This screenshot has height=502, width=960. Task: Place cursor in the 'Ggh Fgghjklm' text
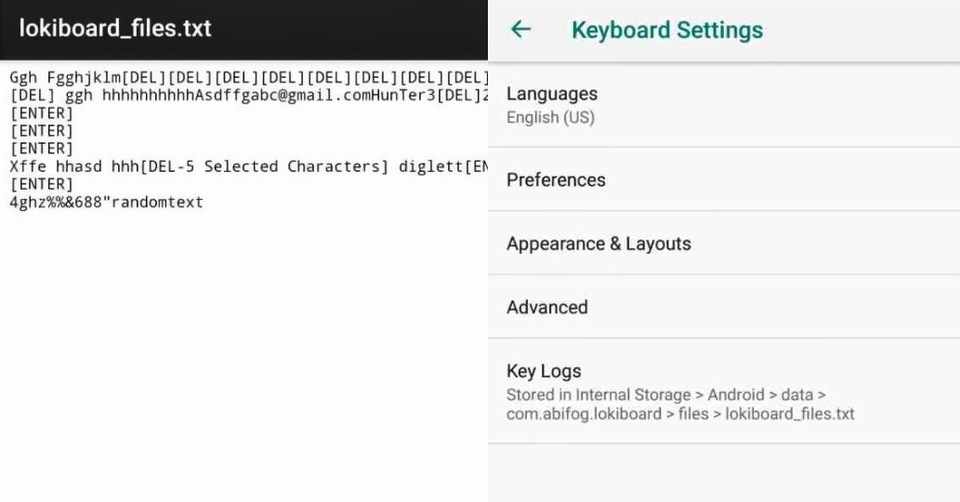click(66, 78)
